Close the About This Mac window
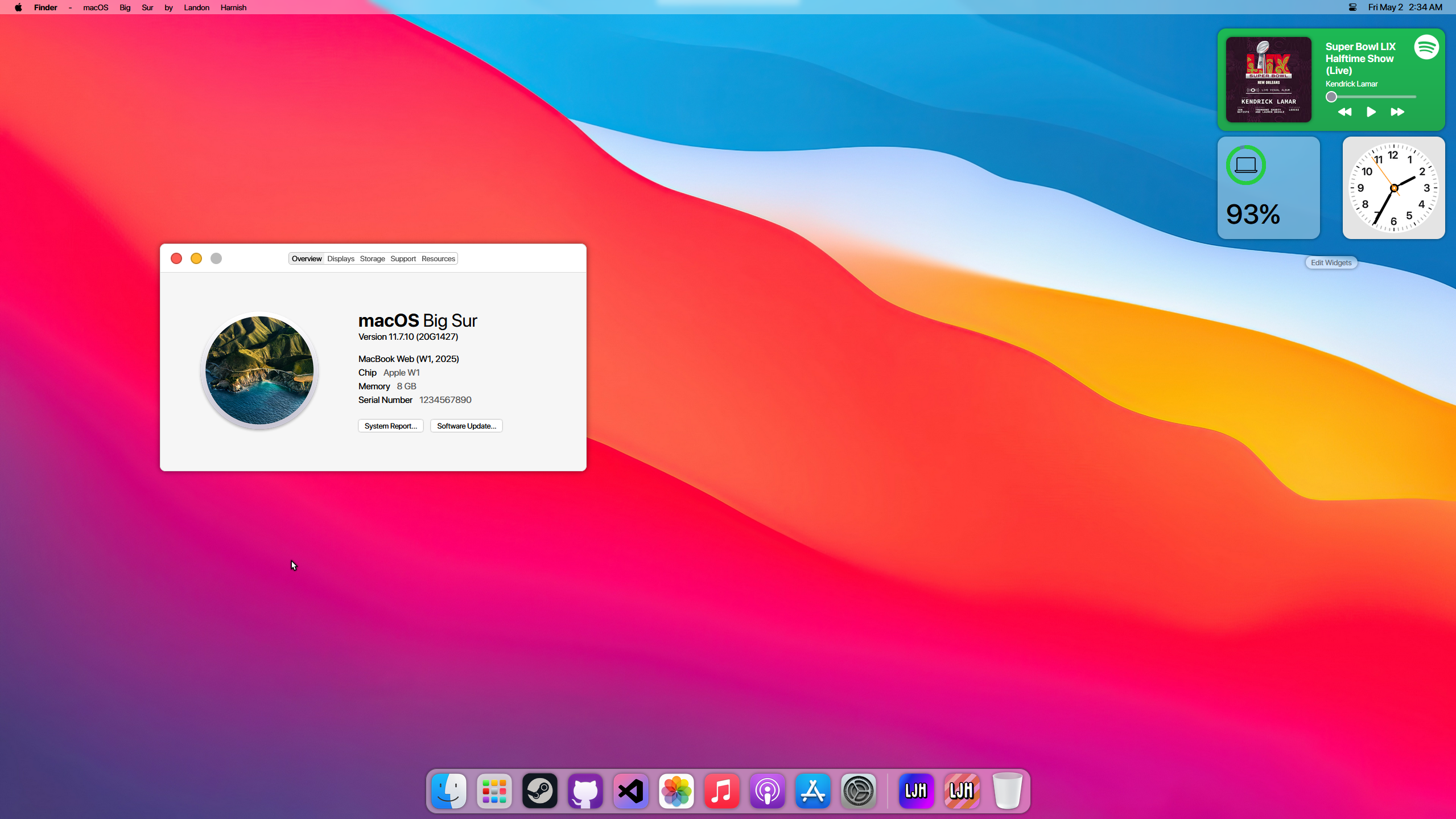The width and height of the screenshot is (1456, 819). (176, 258)
